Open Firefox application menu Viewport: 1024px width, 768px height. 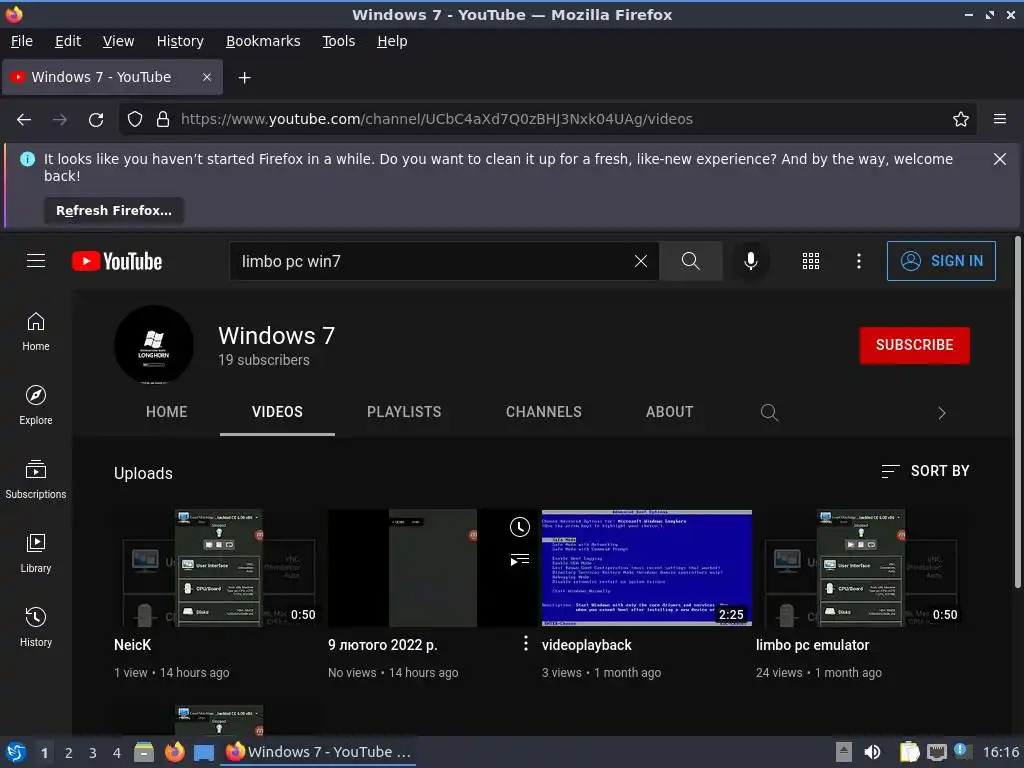pos(1000,119)
